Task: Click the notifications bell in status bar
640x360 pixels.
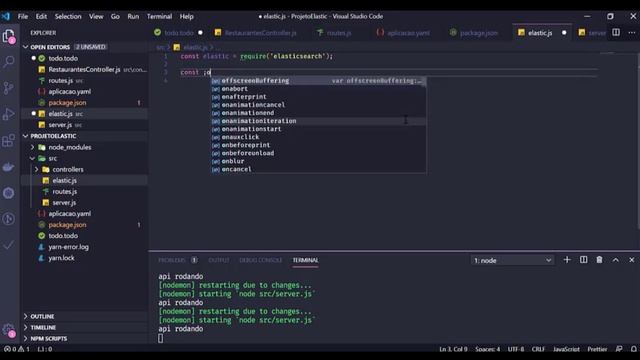Action: tap(633, 349)
